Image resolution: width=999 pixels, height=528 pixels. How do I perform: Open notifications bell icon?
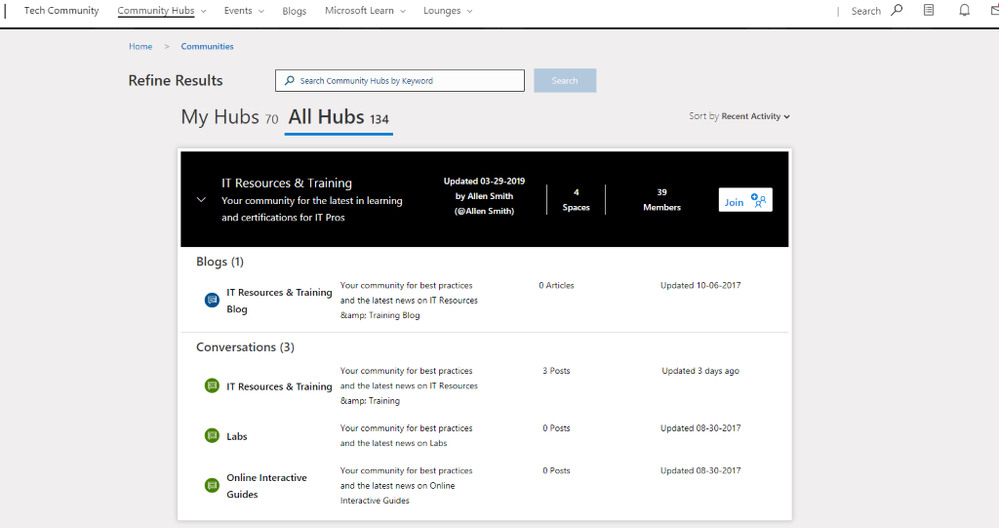point(965,10)
